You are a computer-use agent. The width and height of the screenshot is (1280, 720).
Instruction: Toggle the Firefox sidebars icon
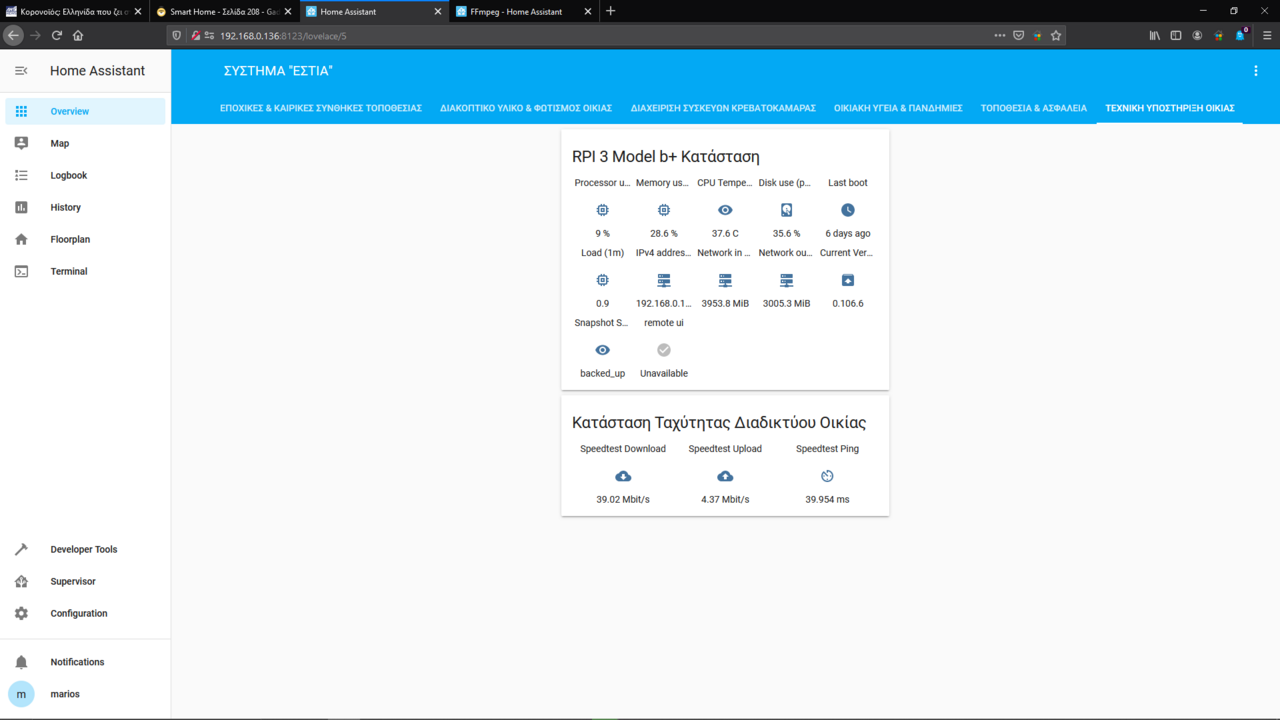point(1176,35)
